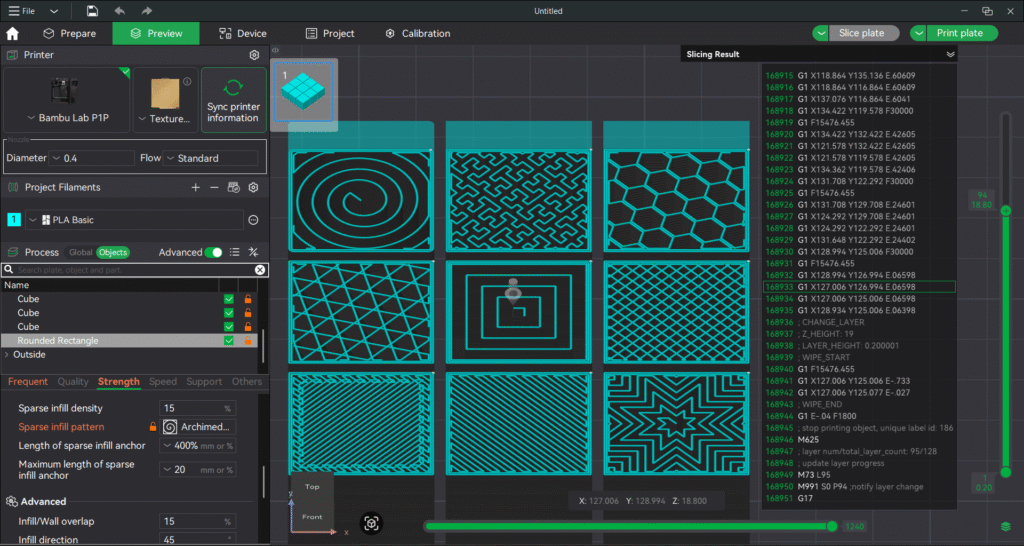Click the lock icon beside Sparse infill pattern
Image resolution: width=1024 pixels, height=546 pixels.
(153, 427)
